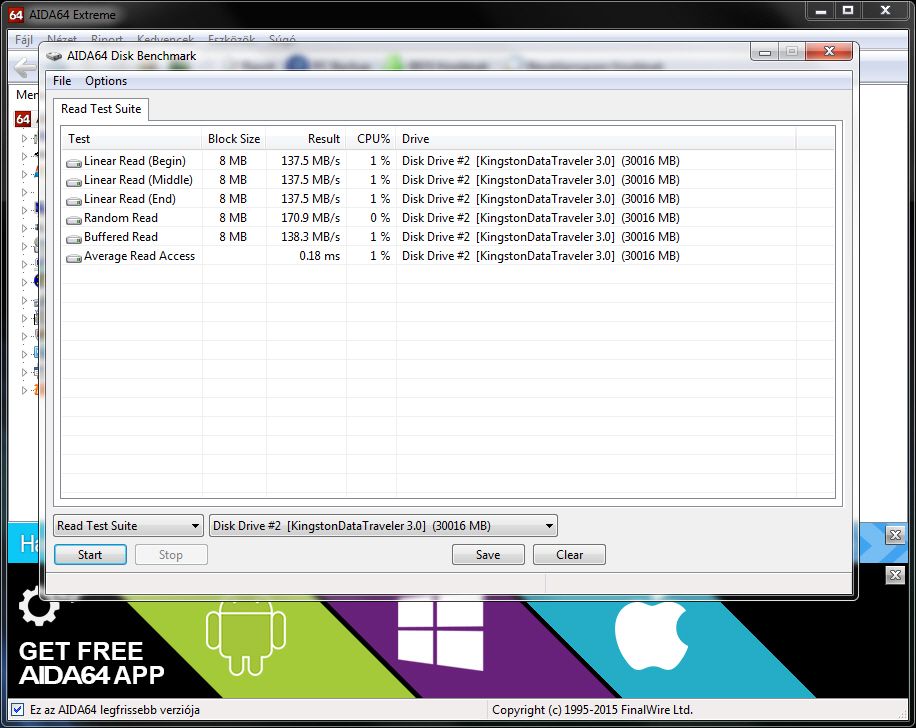Open the Disk Drive #2 selection dropdown
916x728 pixels.
383,526
